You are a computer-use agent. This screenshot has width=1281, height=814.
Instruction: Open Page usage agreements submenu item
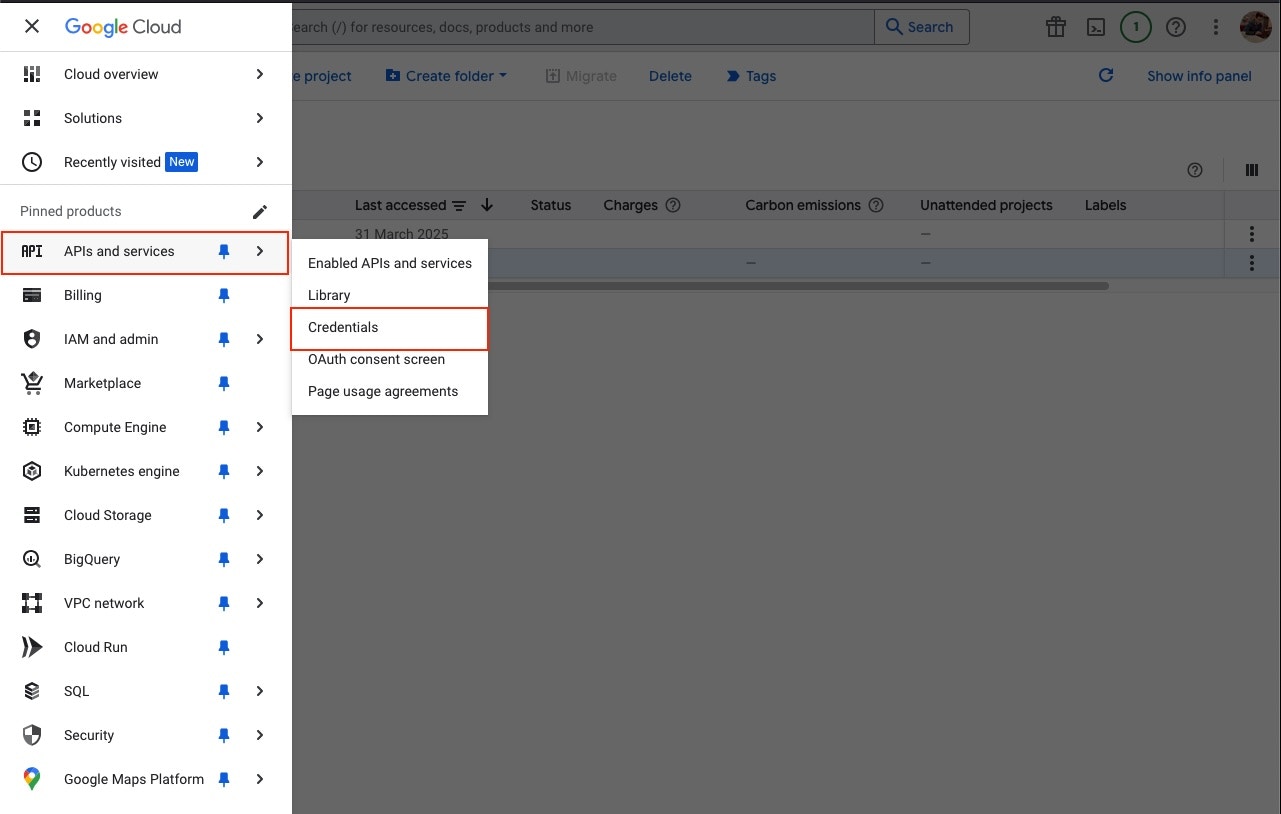click(389, 391)
